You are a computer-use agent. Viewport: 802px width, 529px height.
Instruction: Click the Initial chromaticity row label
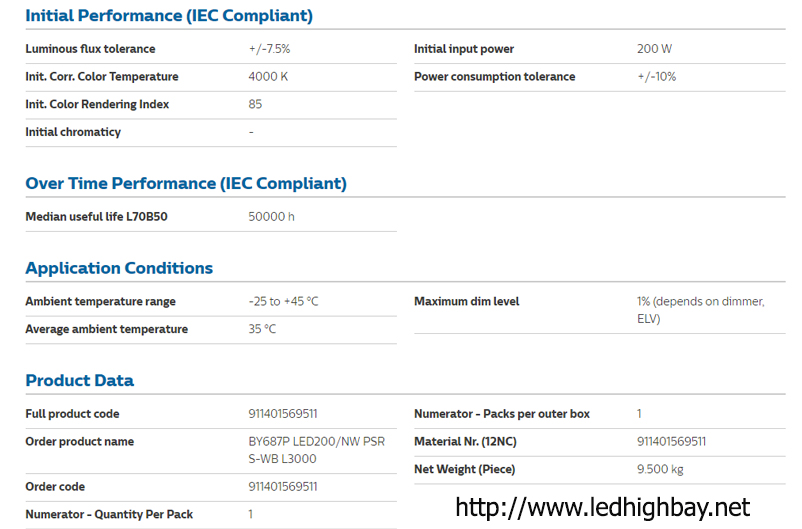[x=73, y=132]
